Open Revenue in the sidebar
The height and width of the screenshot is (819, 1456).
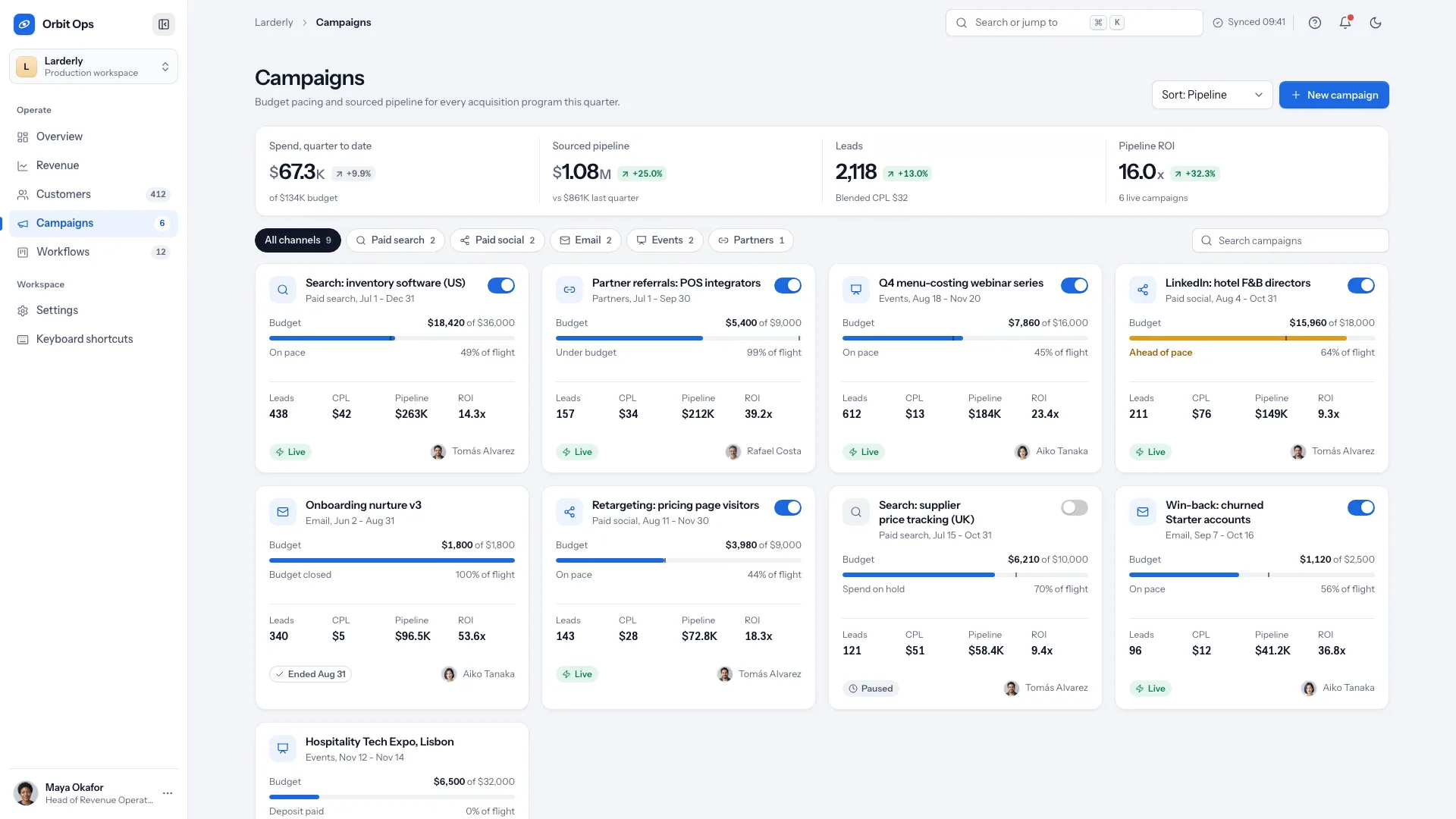[x=94, y=166]
